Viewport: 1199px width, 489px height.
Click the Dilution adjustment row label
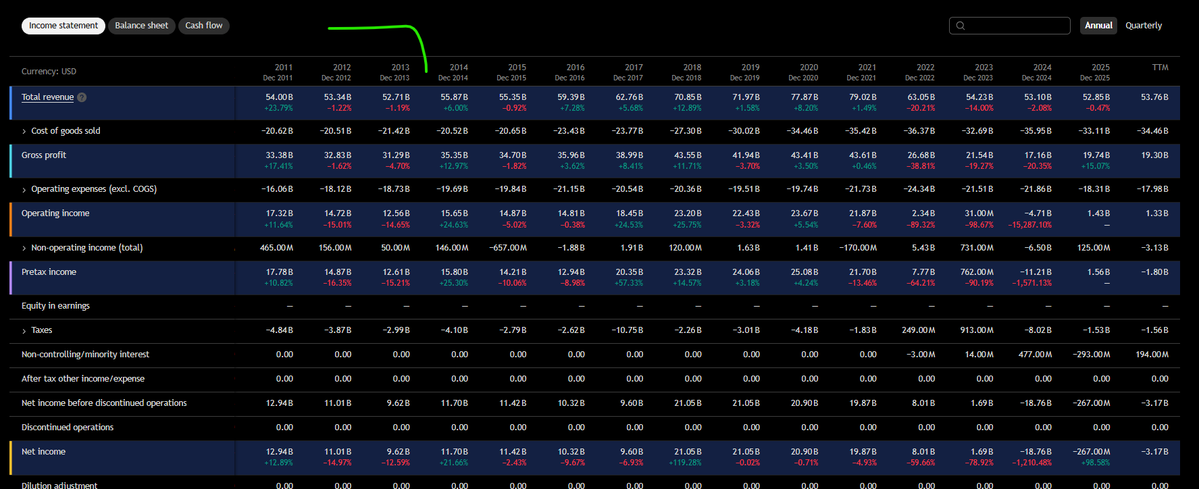coord(60,484)
